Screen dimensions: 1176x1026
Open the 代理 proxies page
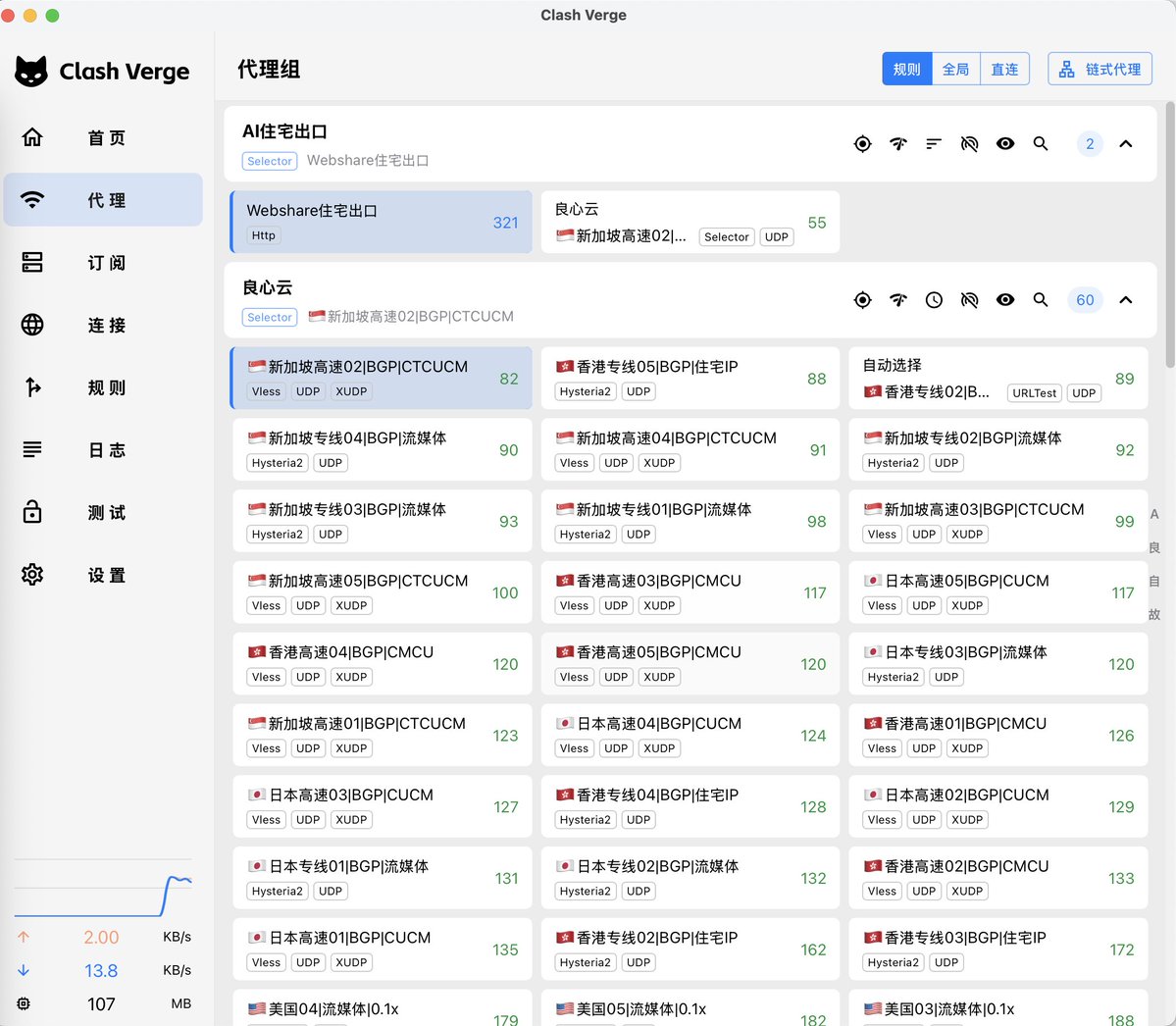click(x=103, y=200)
